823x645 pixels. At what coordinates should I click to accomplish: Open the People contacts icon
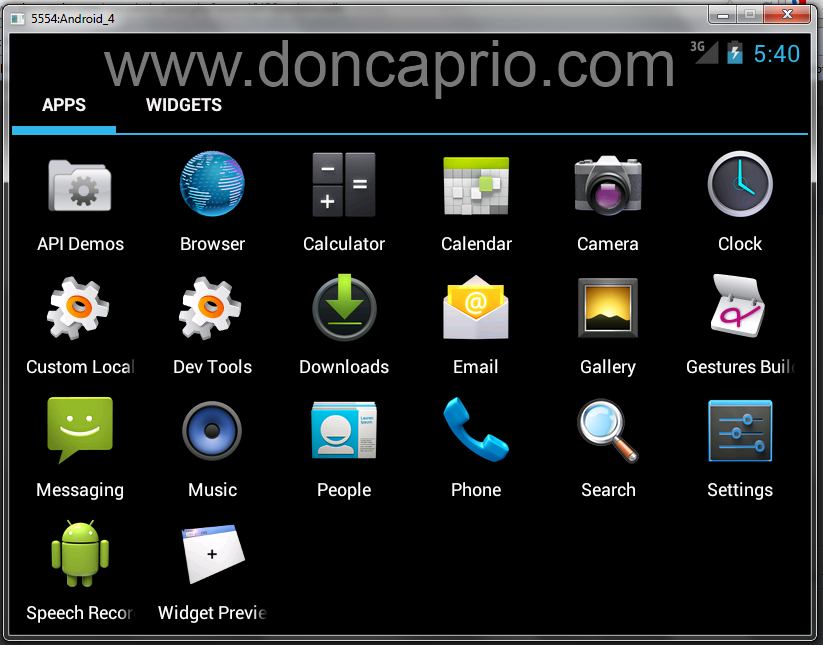[x=344, y=430]
